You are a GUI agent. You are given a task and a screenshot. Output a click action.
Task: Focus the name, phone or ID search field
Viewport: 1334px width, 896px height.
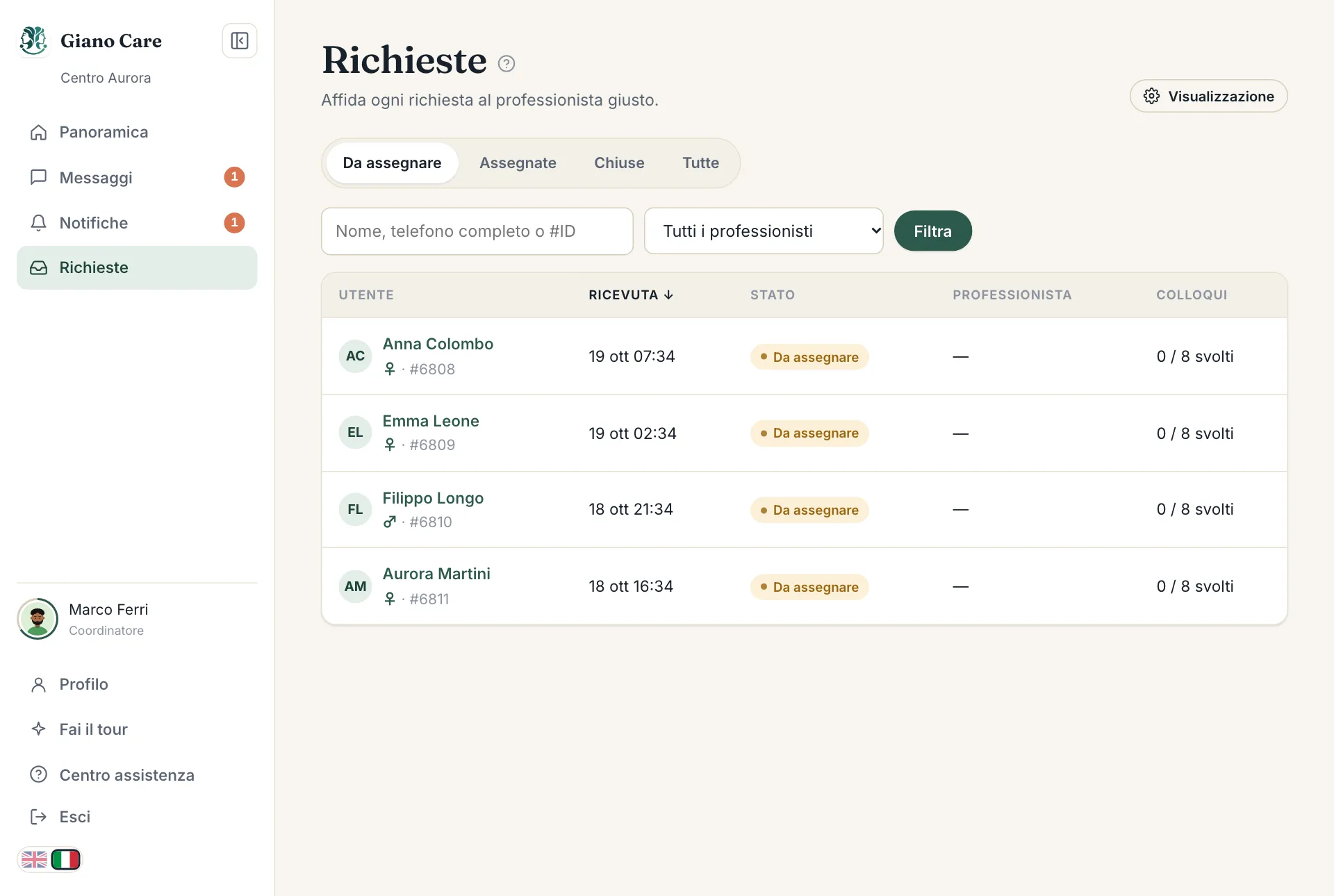point(477,231)
